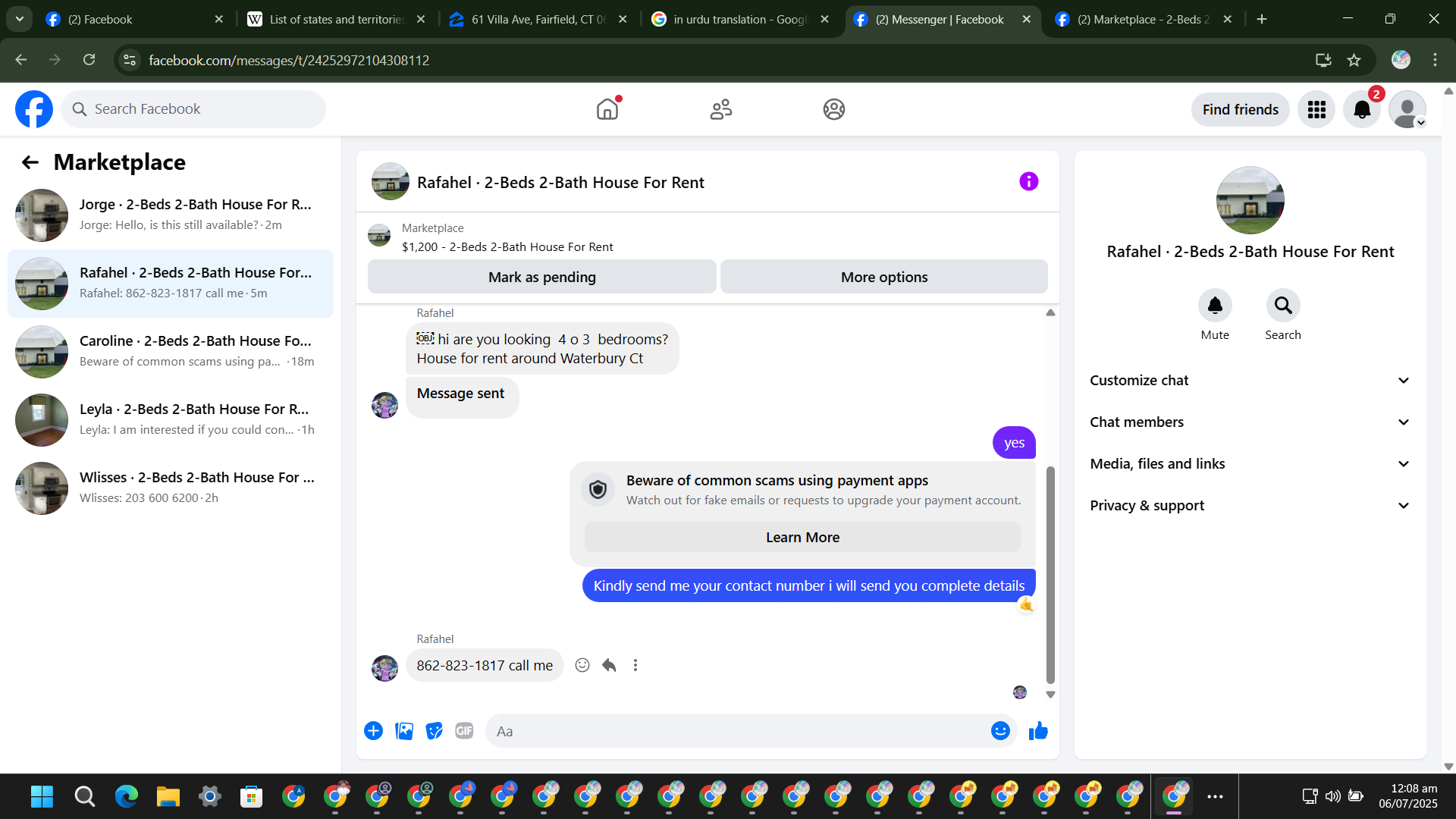Expand Customize chat section

1250,381
